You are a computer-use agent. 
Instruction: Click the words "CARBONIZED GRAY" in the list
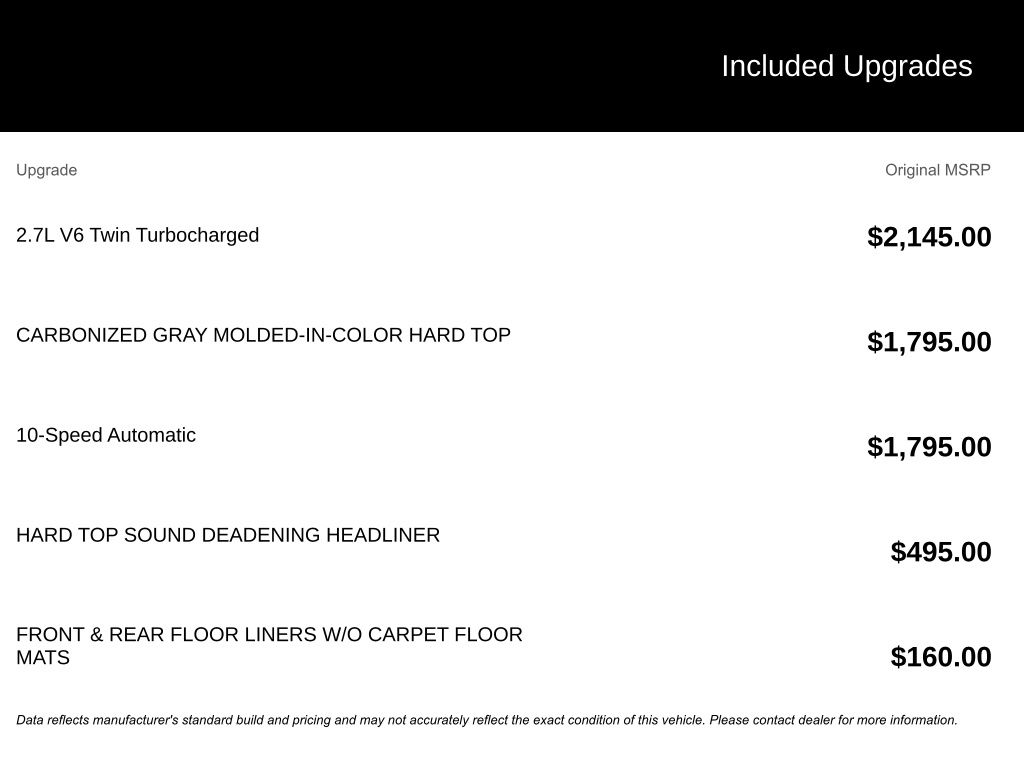coord(81,335)
